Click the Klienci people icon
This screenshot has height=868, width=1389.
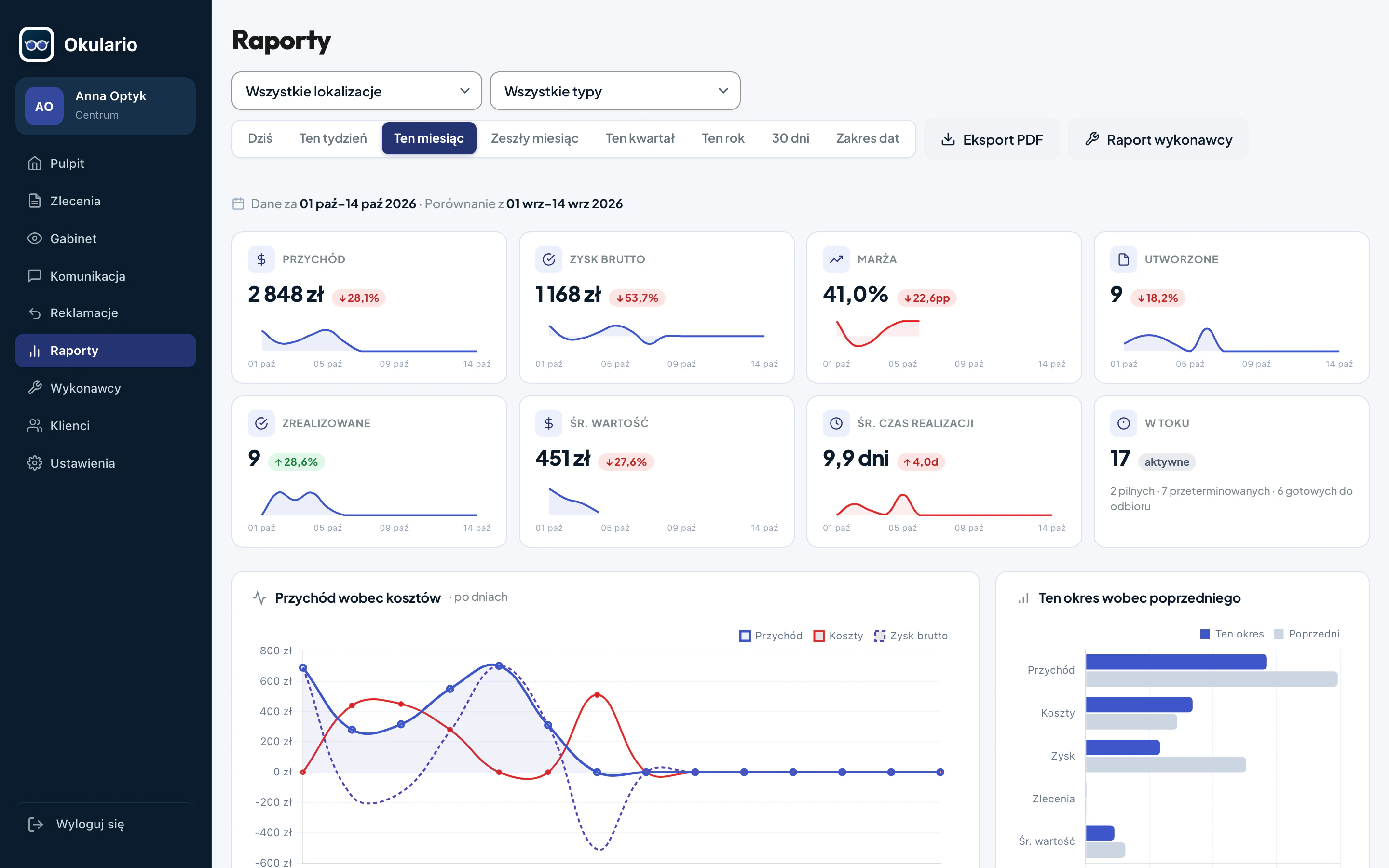[x=35, y=425]
